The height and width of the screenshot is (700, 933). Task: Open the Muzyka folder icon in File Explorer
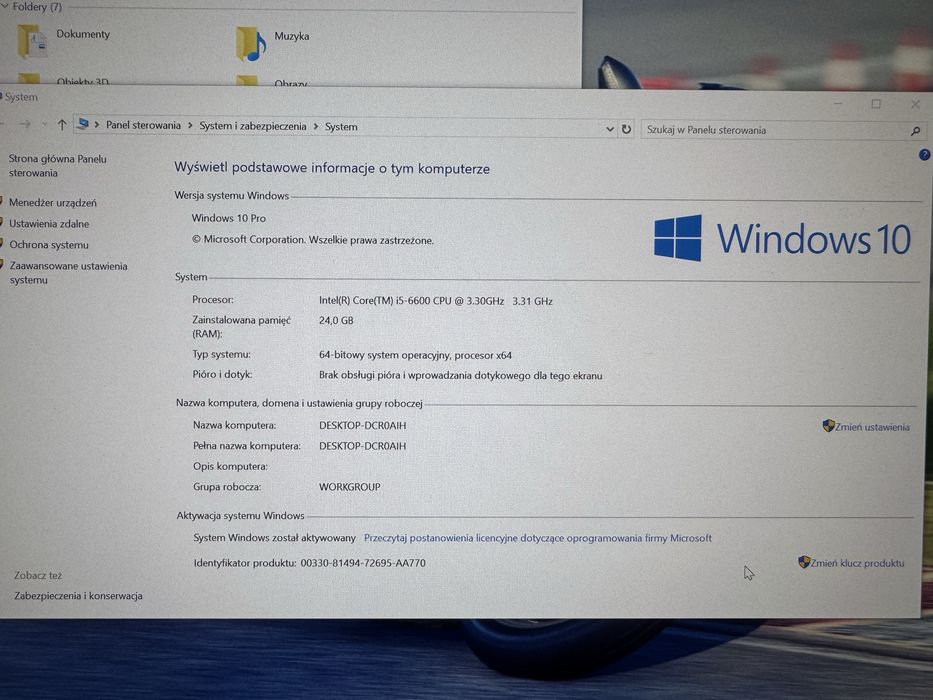pos(251,43)
